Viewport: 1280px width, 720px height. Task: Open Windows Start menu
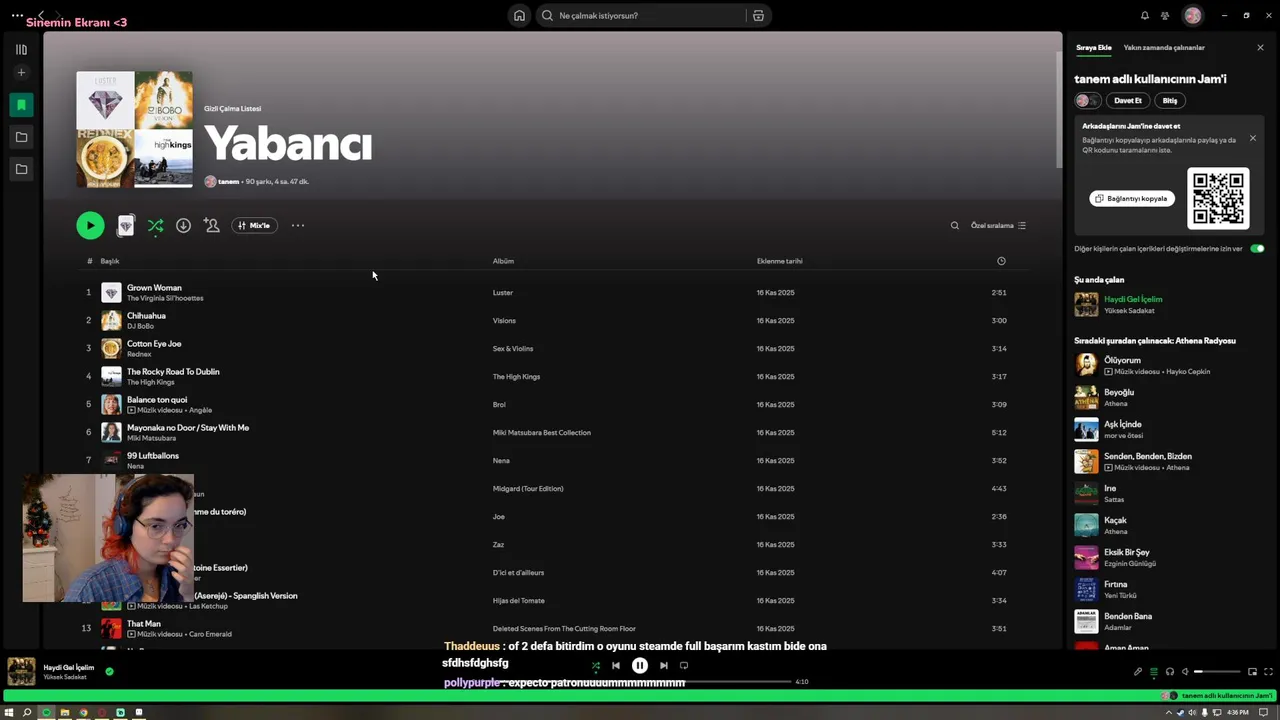click(x=9, y=713)
